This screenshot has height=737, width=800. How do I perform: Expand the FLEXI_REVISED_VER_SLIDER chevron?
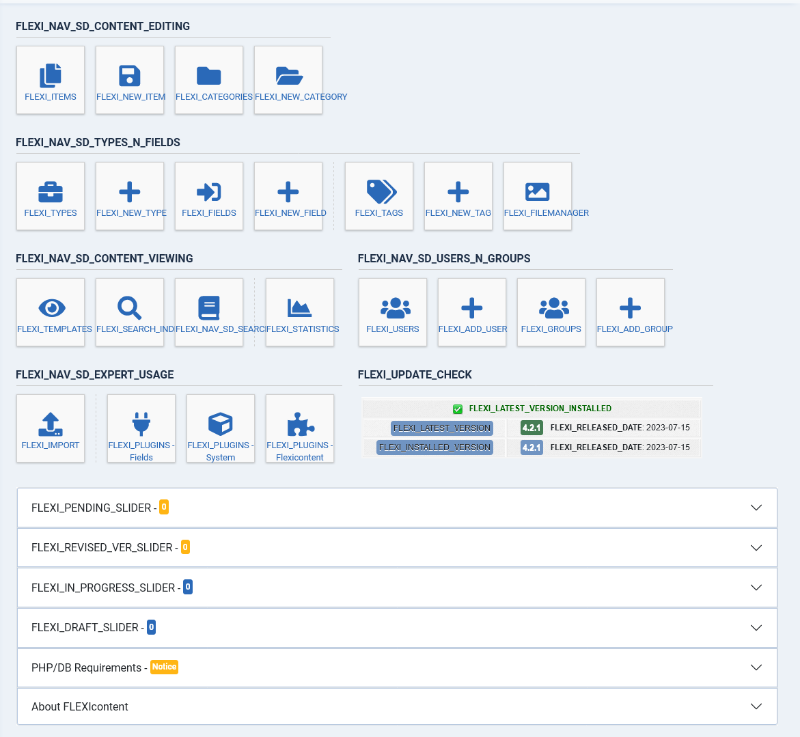(x=756, y=547)
